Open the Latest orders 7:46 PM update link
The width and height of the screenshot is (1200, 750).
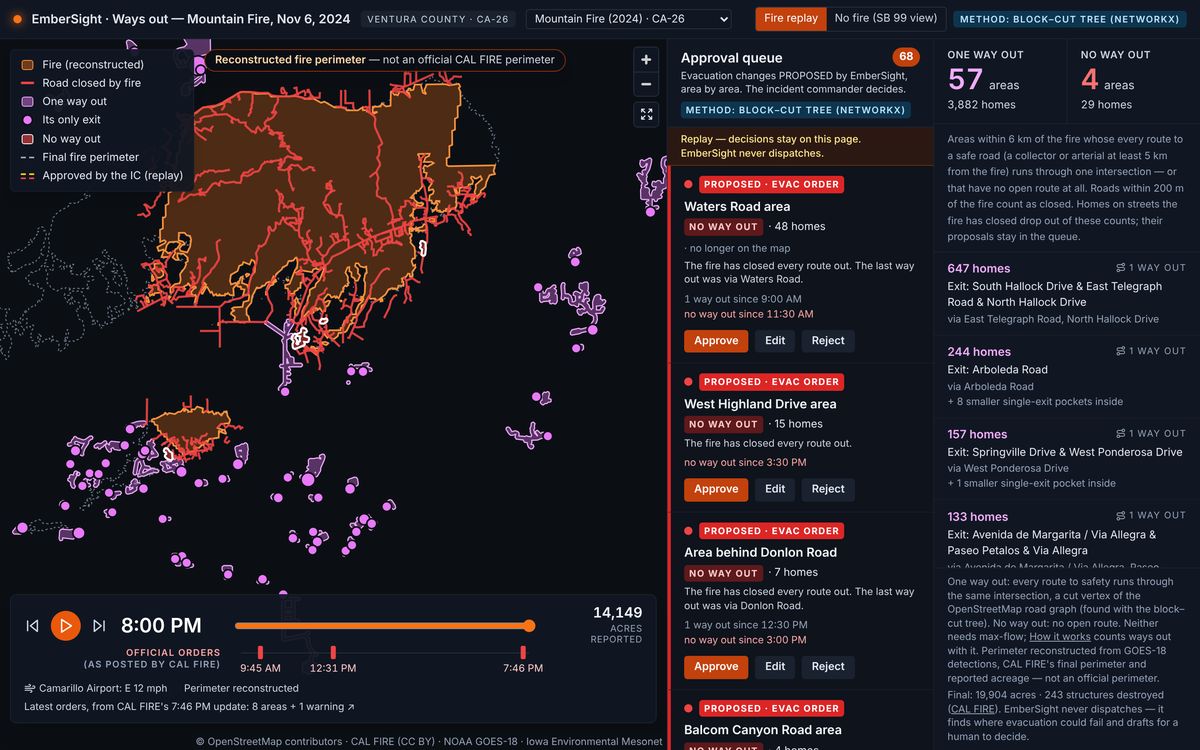coord(189,707)
